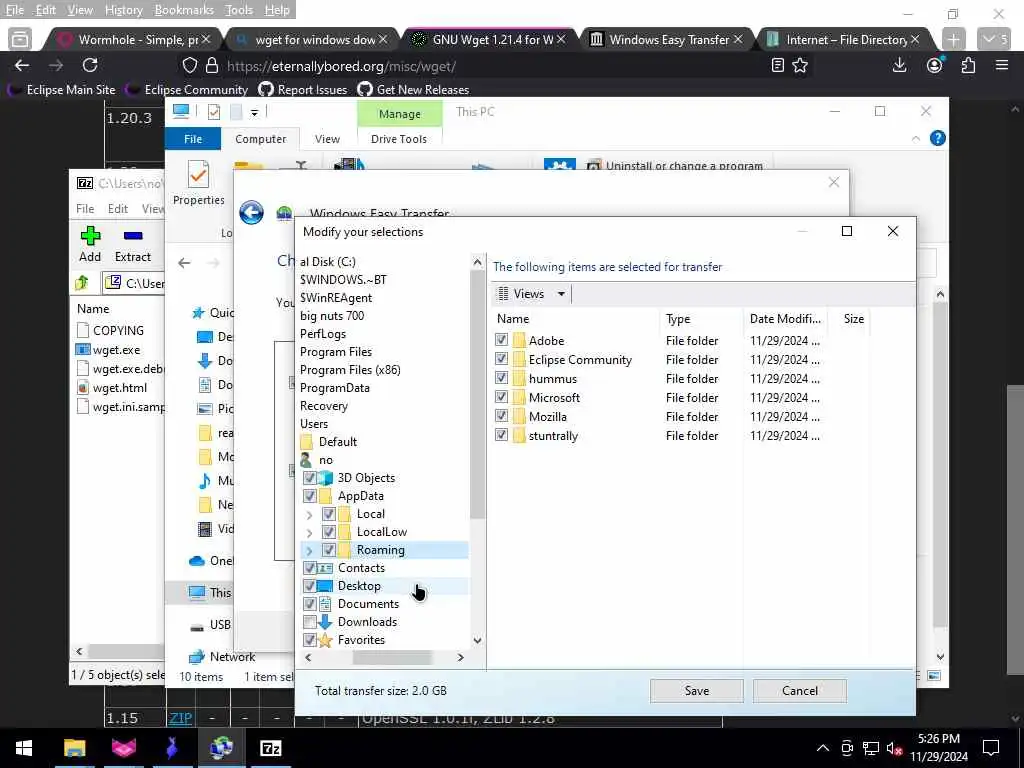This screenshot has height=768, width=1024.
Task: Open Firefox Bookmarks menu
Action: pyautogui.click(x=184, y=10)
